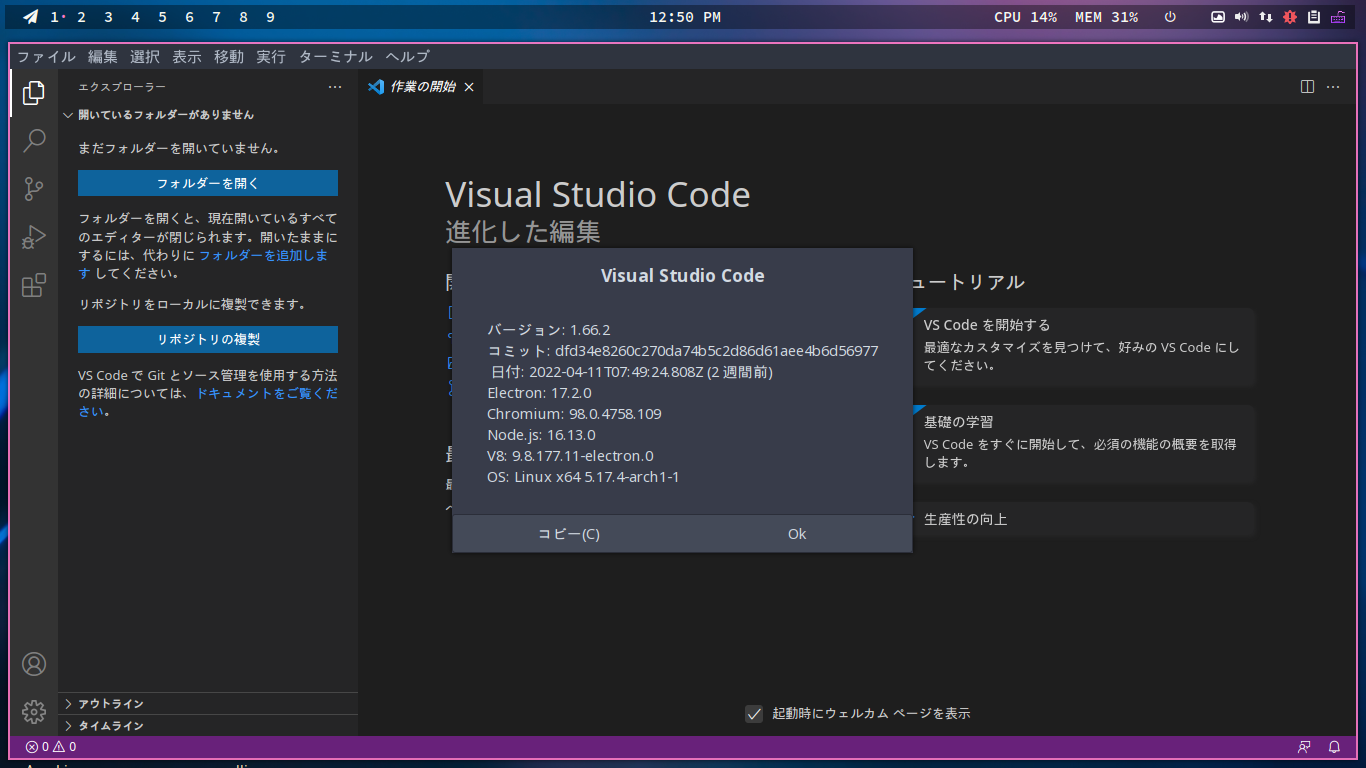Screen dimensions: 1366x768
Task: Click the screenshot tray icon
Action: click(1218, 17)
